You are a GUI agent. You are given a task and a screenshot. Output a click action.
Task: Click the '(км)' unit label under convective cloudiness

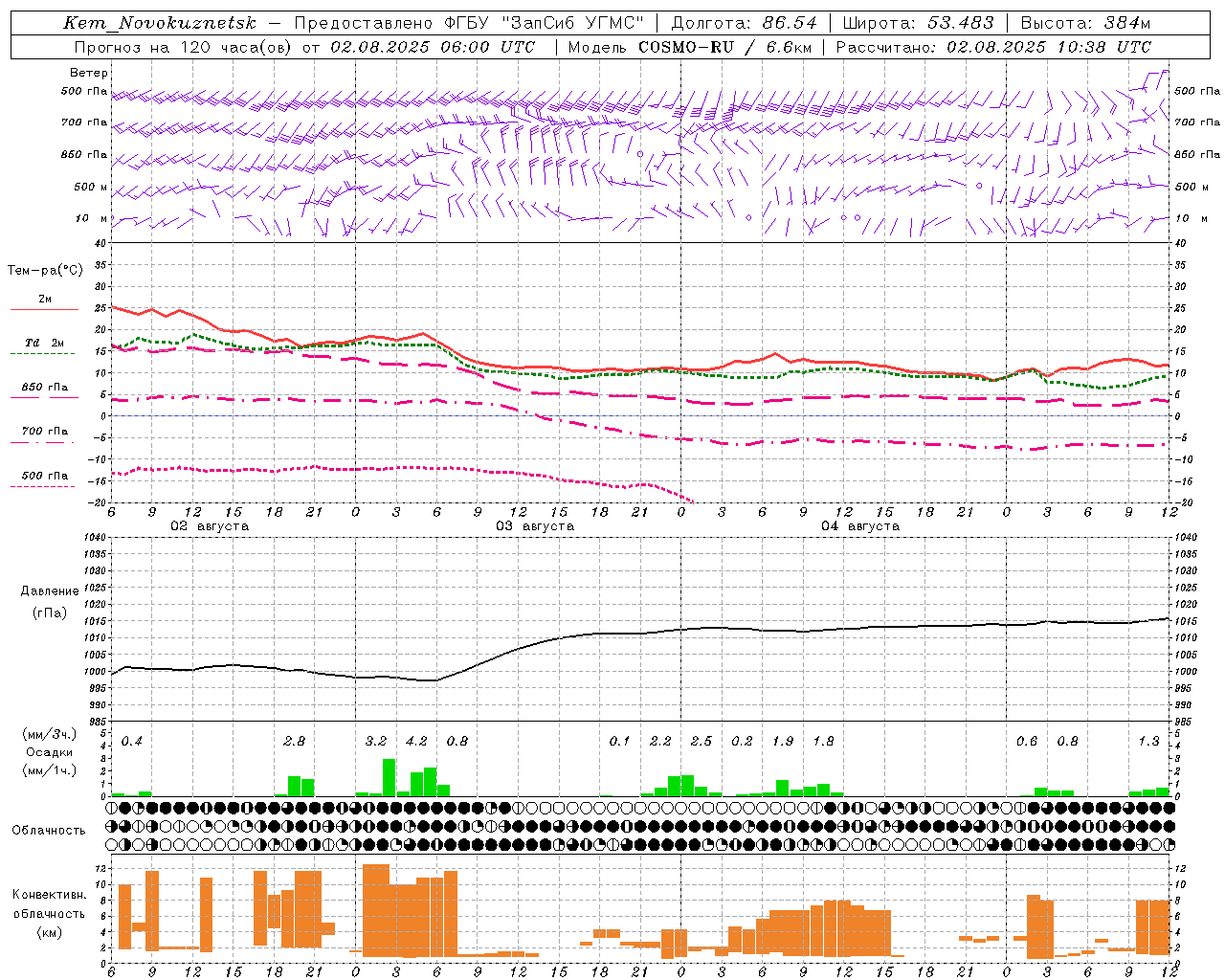tap(49, 932)
